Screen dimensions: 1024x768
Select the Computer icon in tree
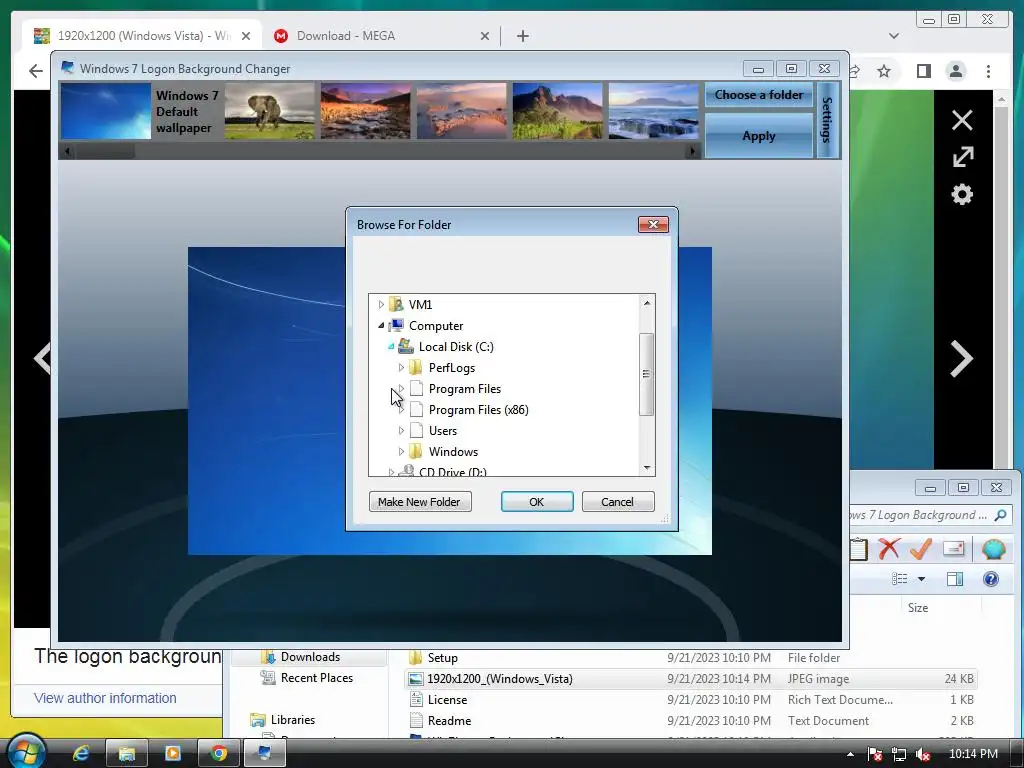pyautogui.click(x=396, y=325)
